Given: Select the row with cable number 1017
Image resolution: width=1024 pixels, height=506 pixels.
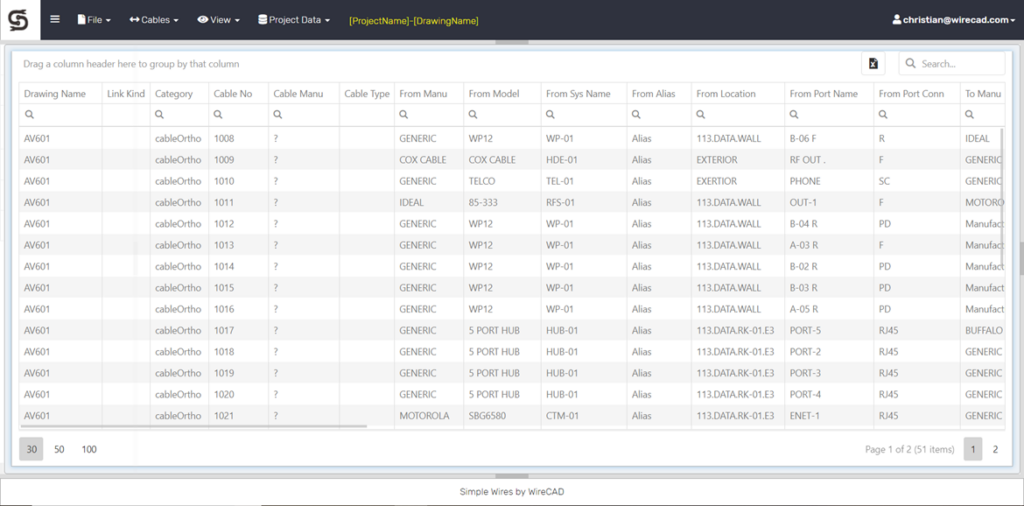Looking at the screenshot, I should (x=224, y=330).
